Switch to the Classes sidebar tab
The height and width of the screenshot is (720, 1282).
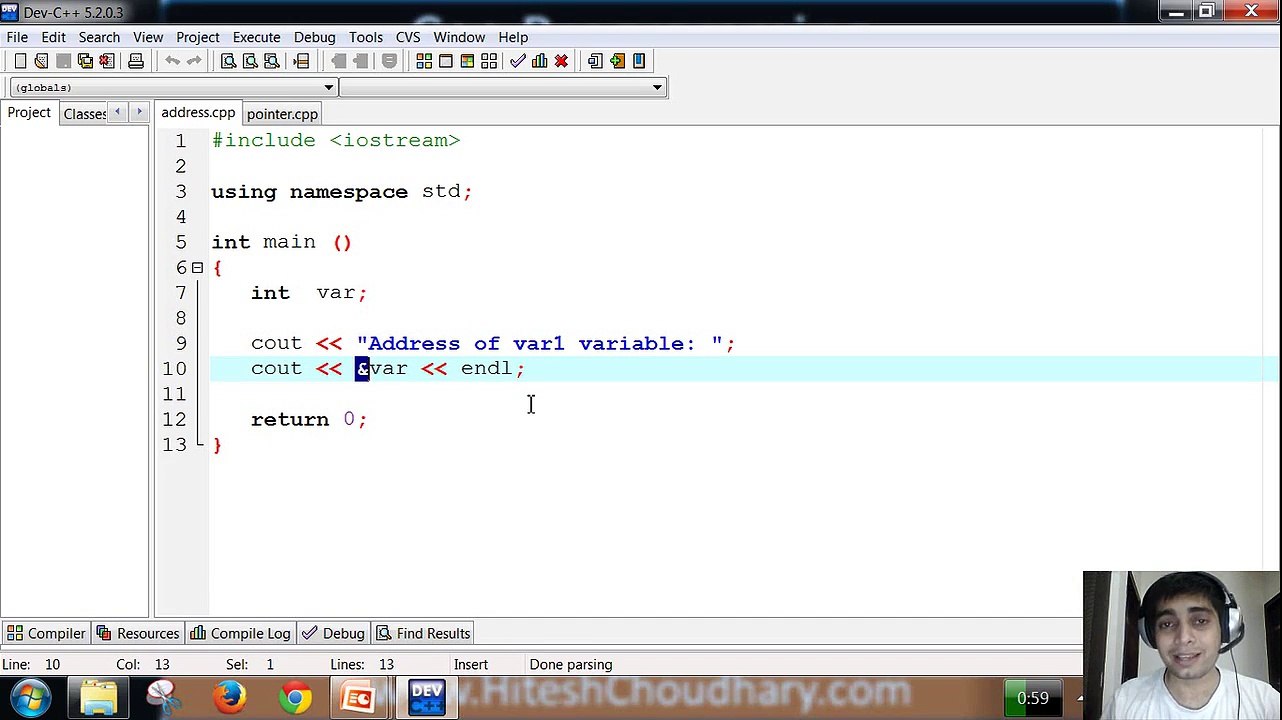coord(83,114)
